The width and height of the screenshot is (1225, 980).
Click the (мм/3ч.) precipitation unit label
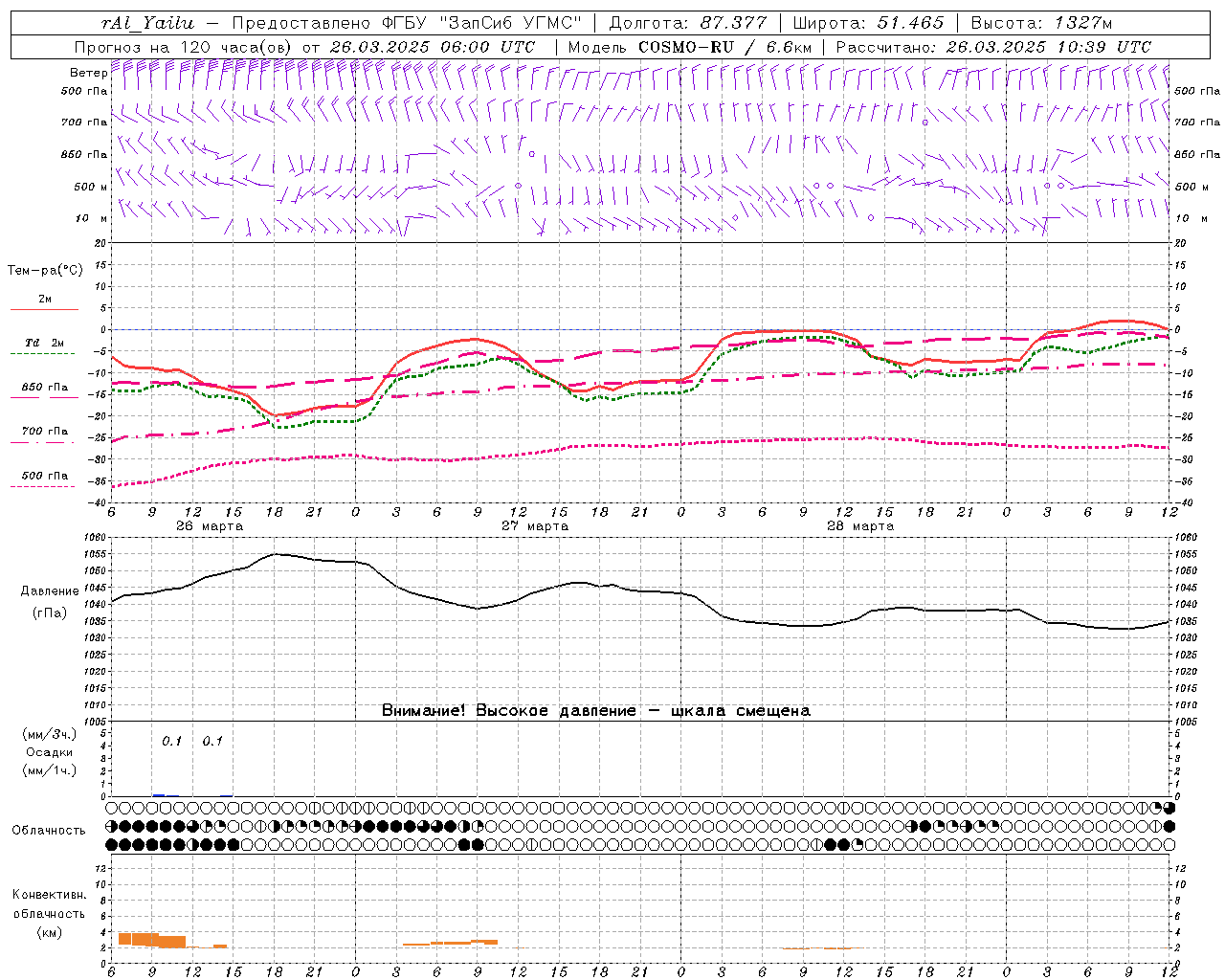(x=50, y=734)
